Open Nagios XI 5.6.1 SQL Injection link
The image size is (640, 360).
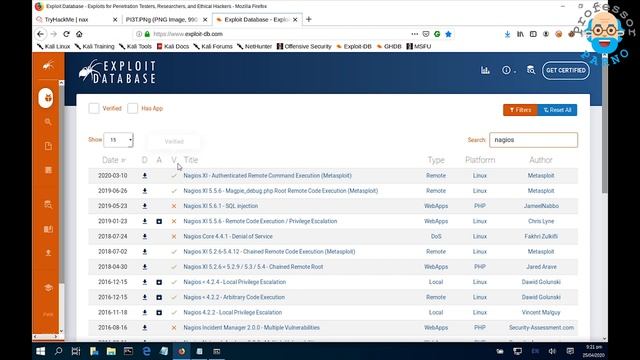[220, 206]
